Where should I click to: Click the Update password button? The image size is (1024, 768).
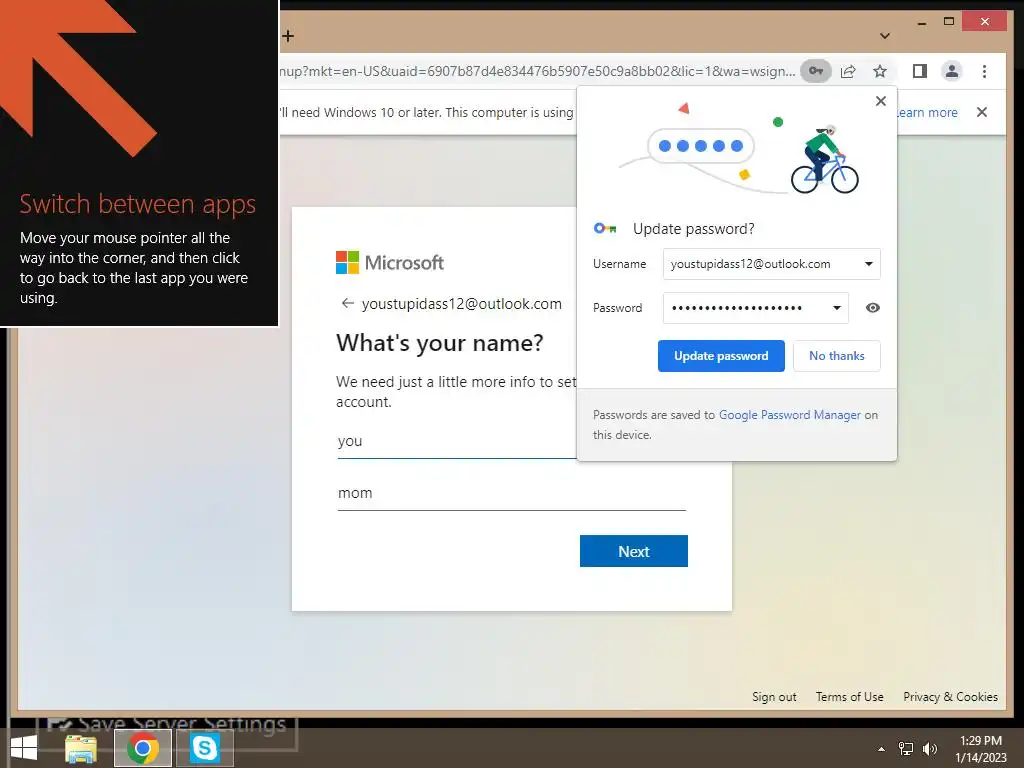click(721, 356)
